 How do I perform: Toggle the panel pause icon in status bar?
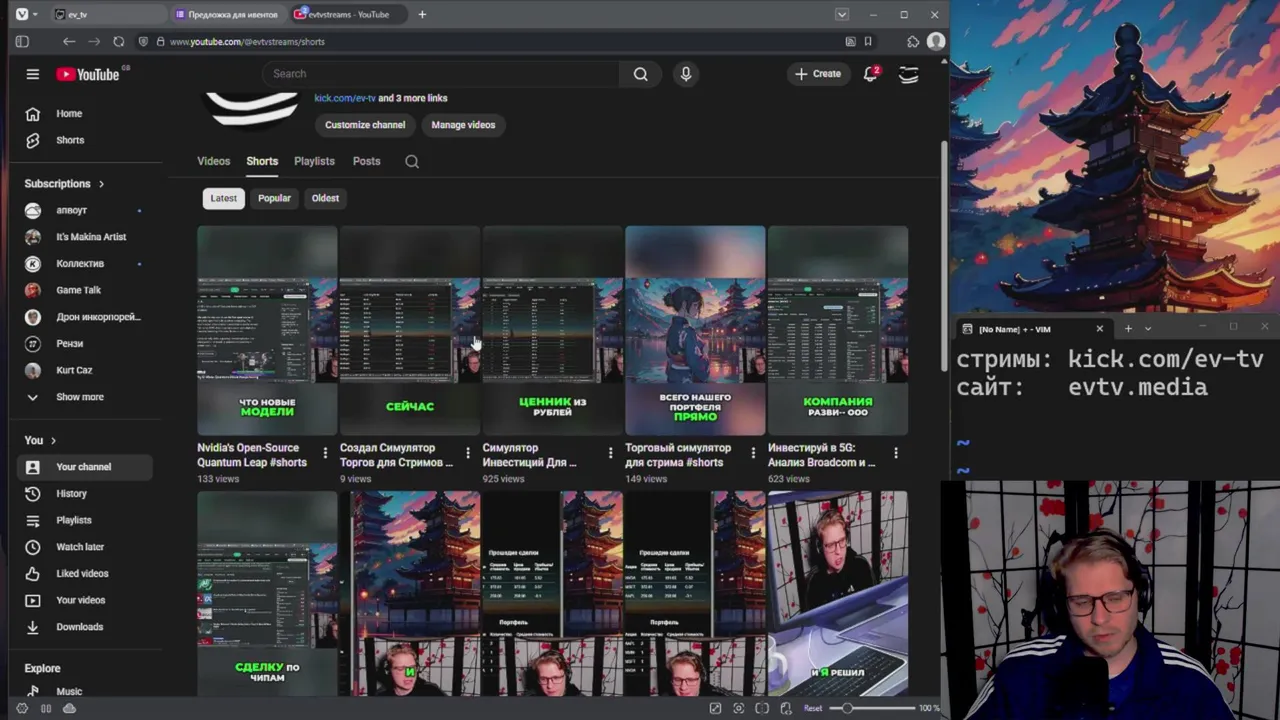pyautogui.click(x=46, y=708)
